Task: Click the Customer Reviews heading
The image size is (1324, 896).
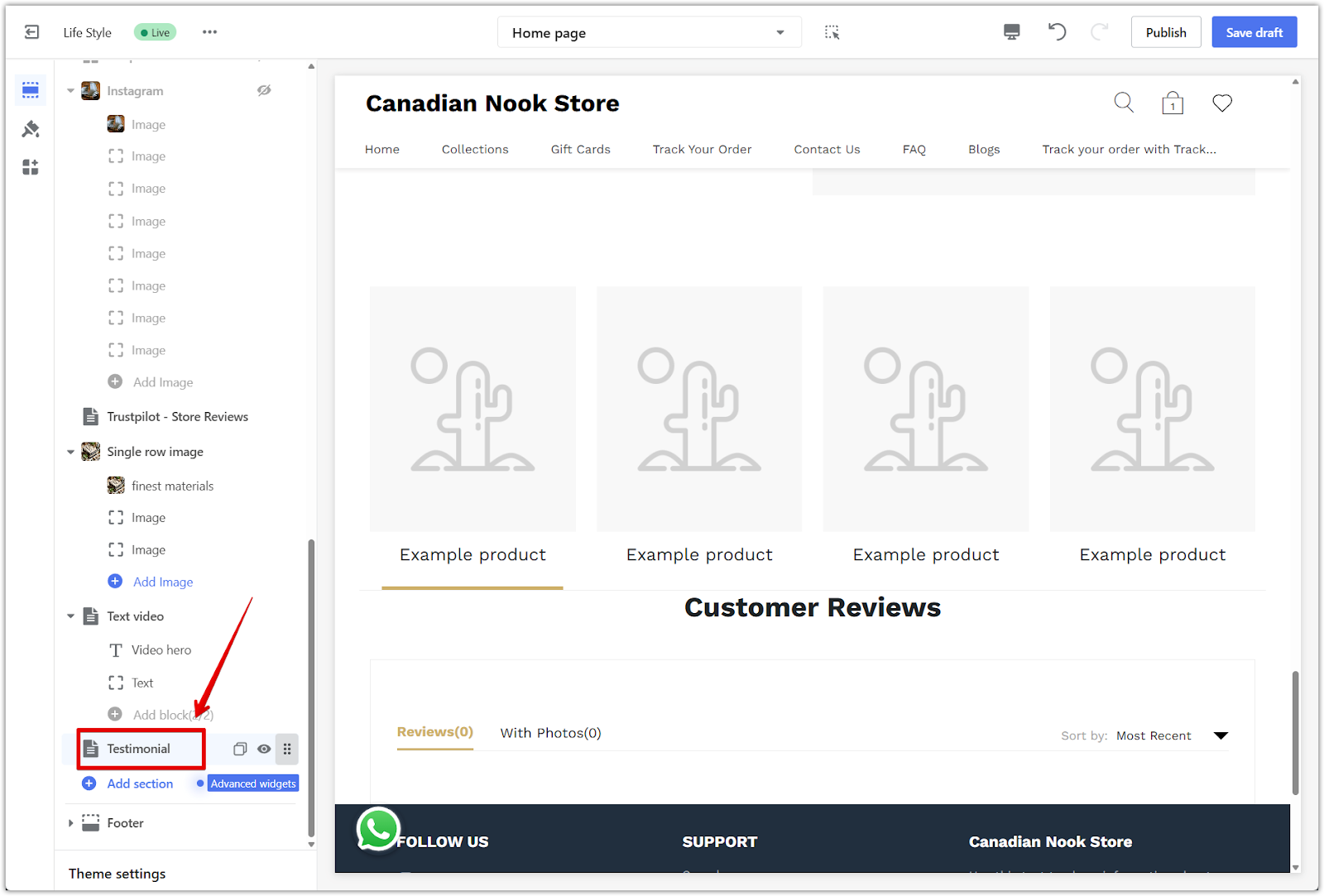Action: click(x=813, y=607)
